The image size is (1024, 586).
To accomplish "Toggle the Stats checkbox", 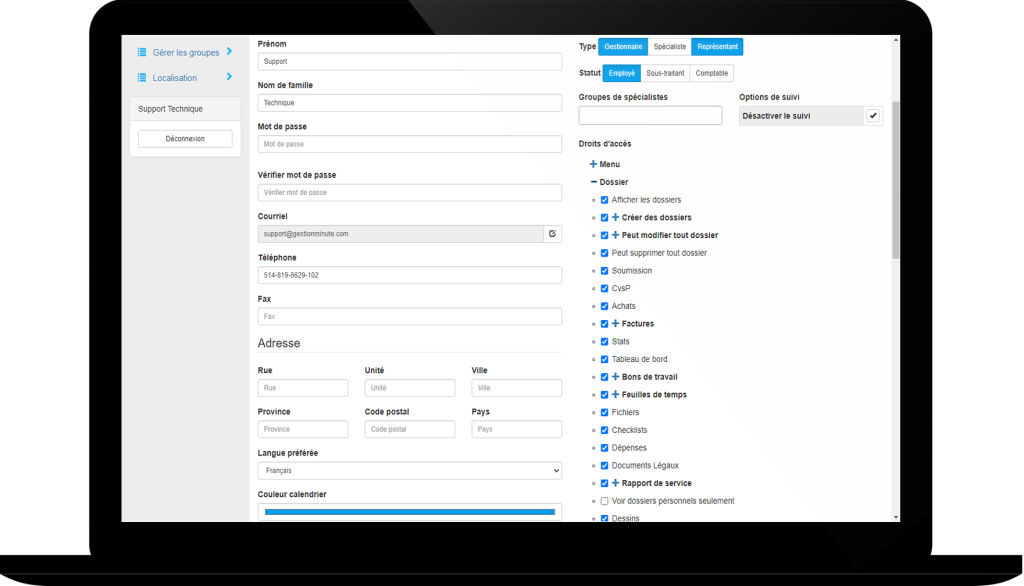I will pyautogui.click(x=604, y=342).
